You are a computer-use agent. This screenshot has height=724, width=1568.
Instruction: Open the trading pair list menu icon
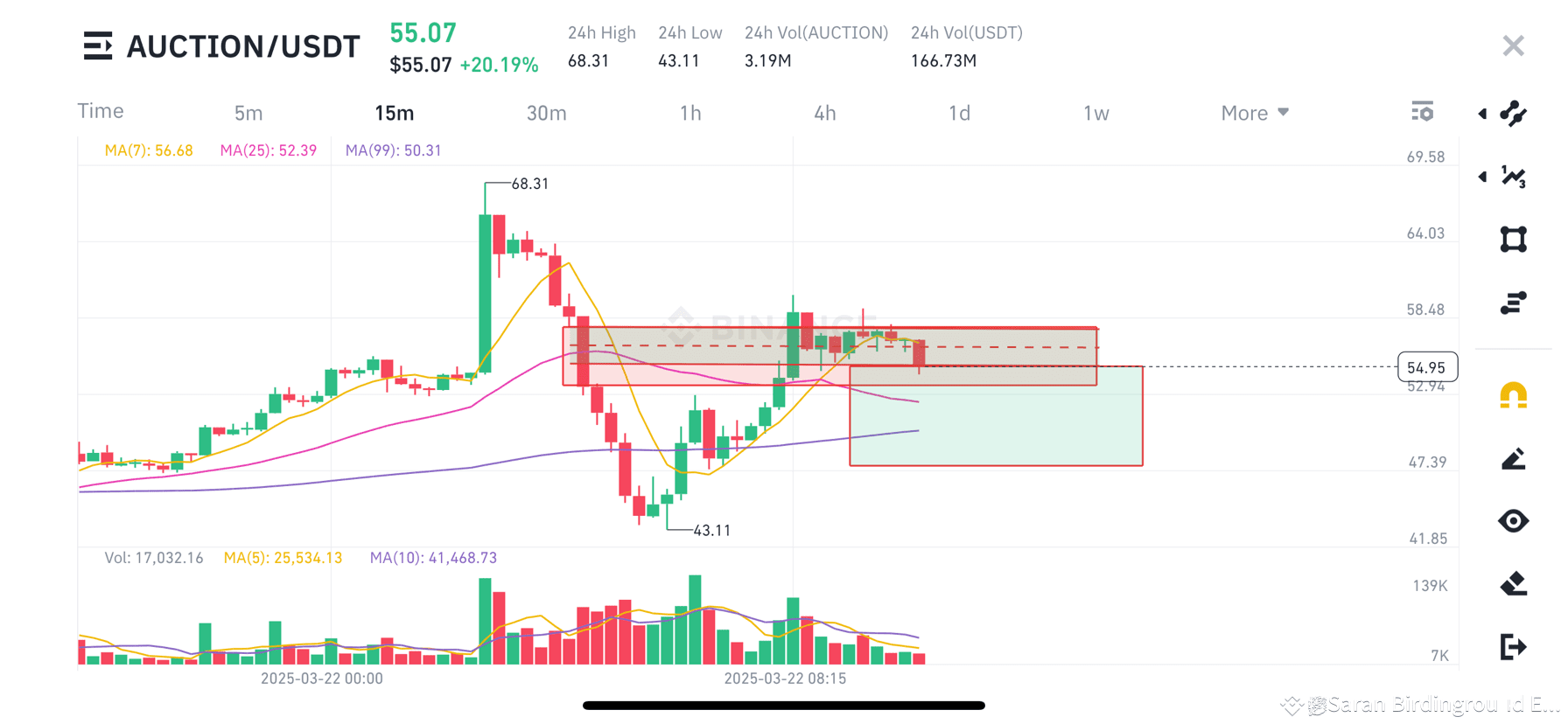98,45
